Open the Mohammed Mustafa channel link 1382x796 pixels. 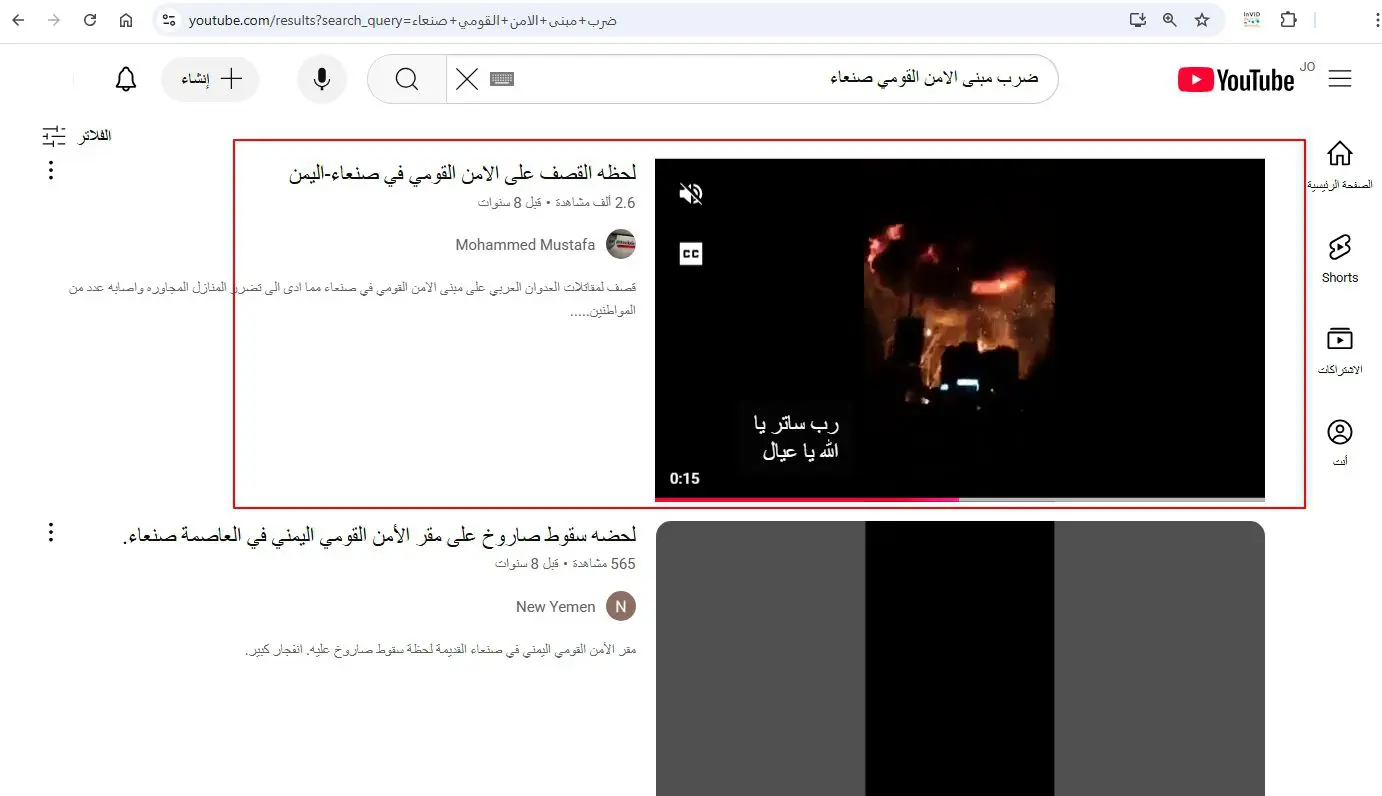[526, 244]
